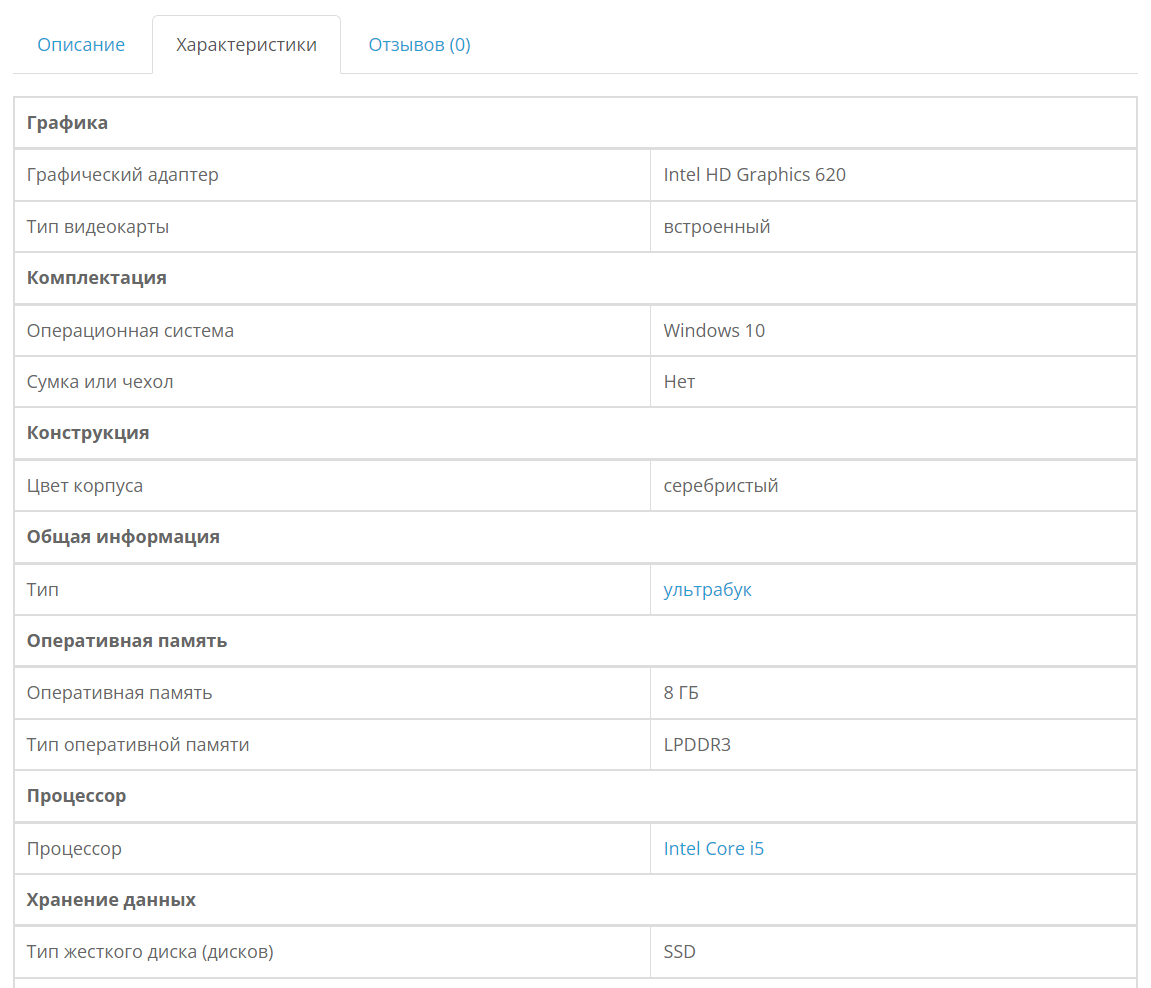The image size is (1151, 988).
Task: Follow the ультрабук link
Action: pos(707,590)
